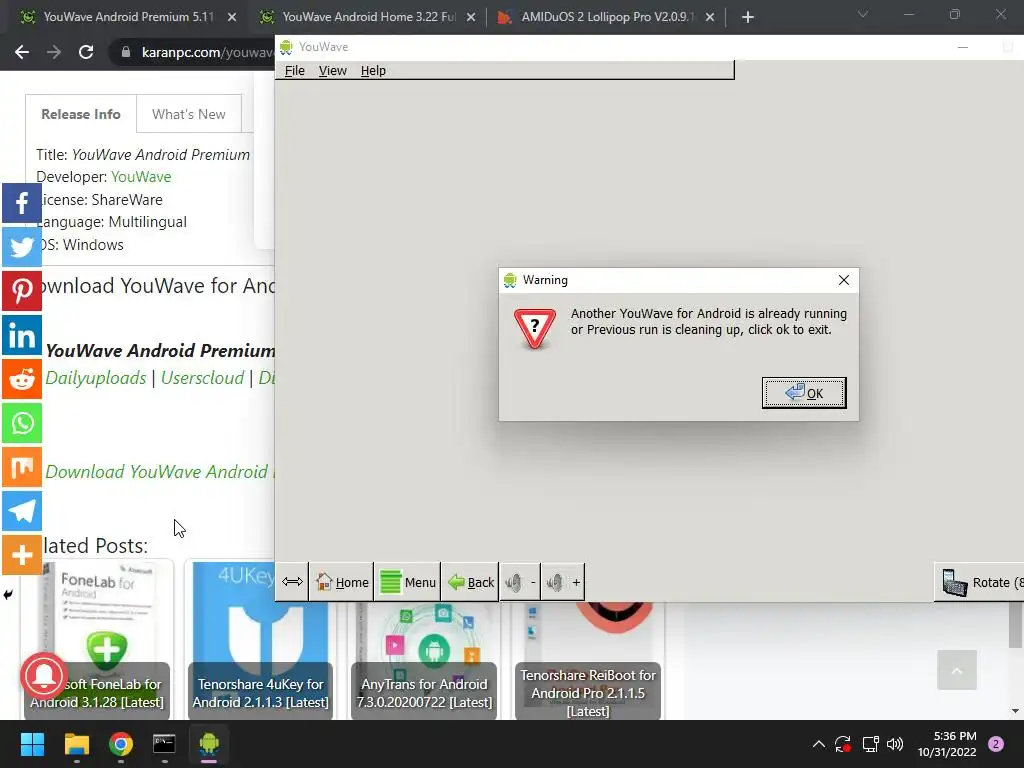Raise volume in YouWave toolbar

pos(563,582)
